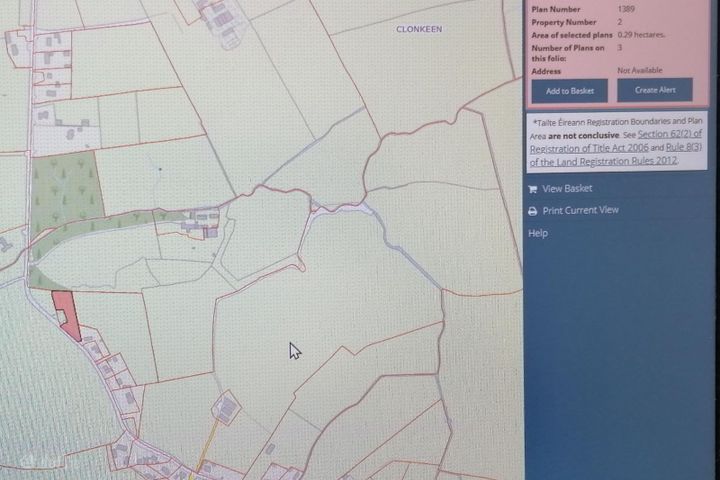Click the farm buildings beside the woodland
The image size is (720, 480).
(x=203, y=221)
